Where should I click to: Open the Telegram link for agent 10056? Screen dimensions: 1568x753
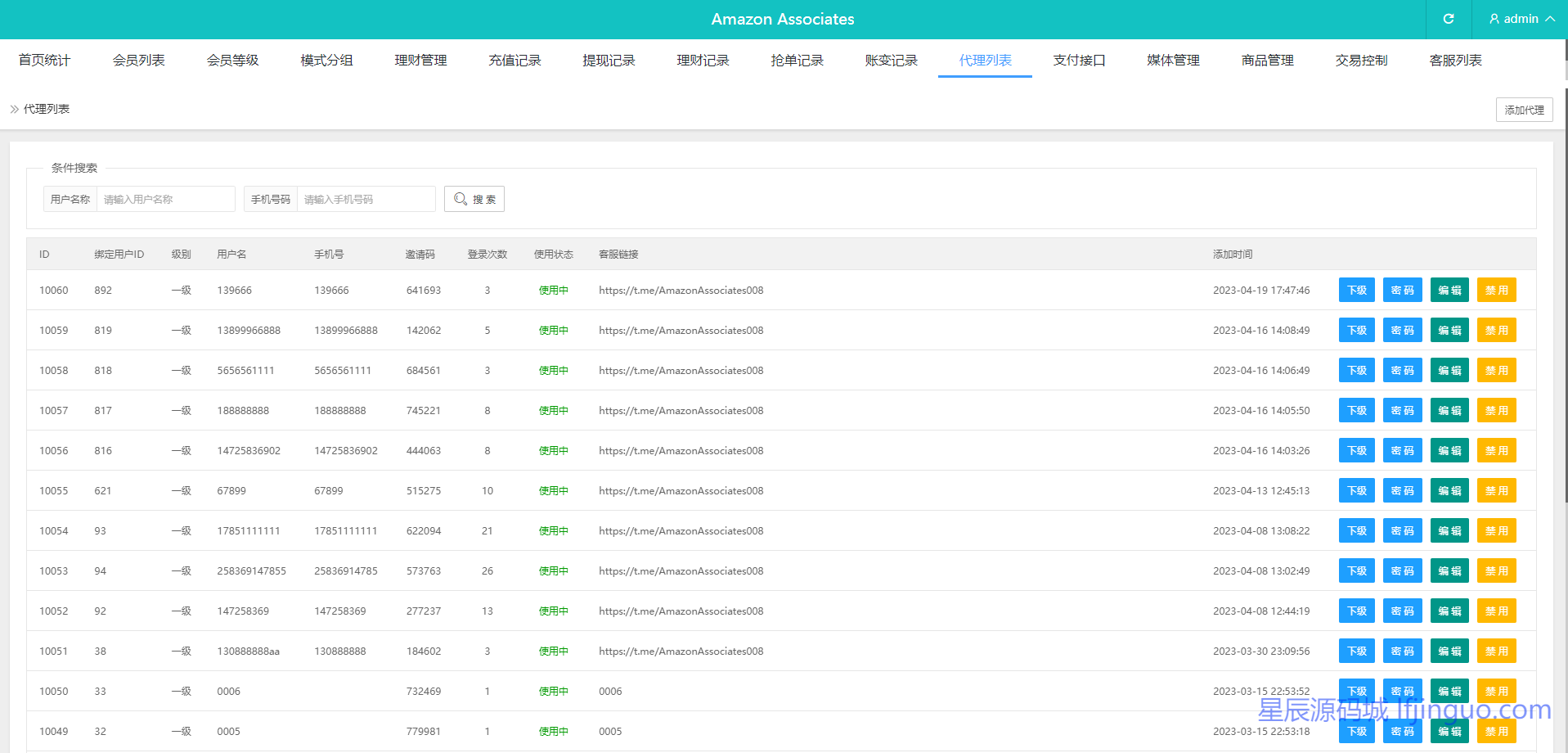coord(681,451)
